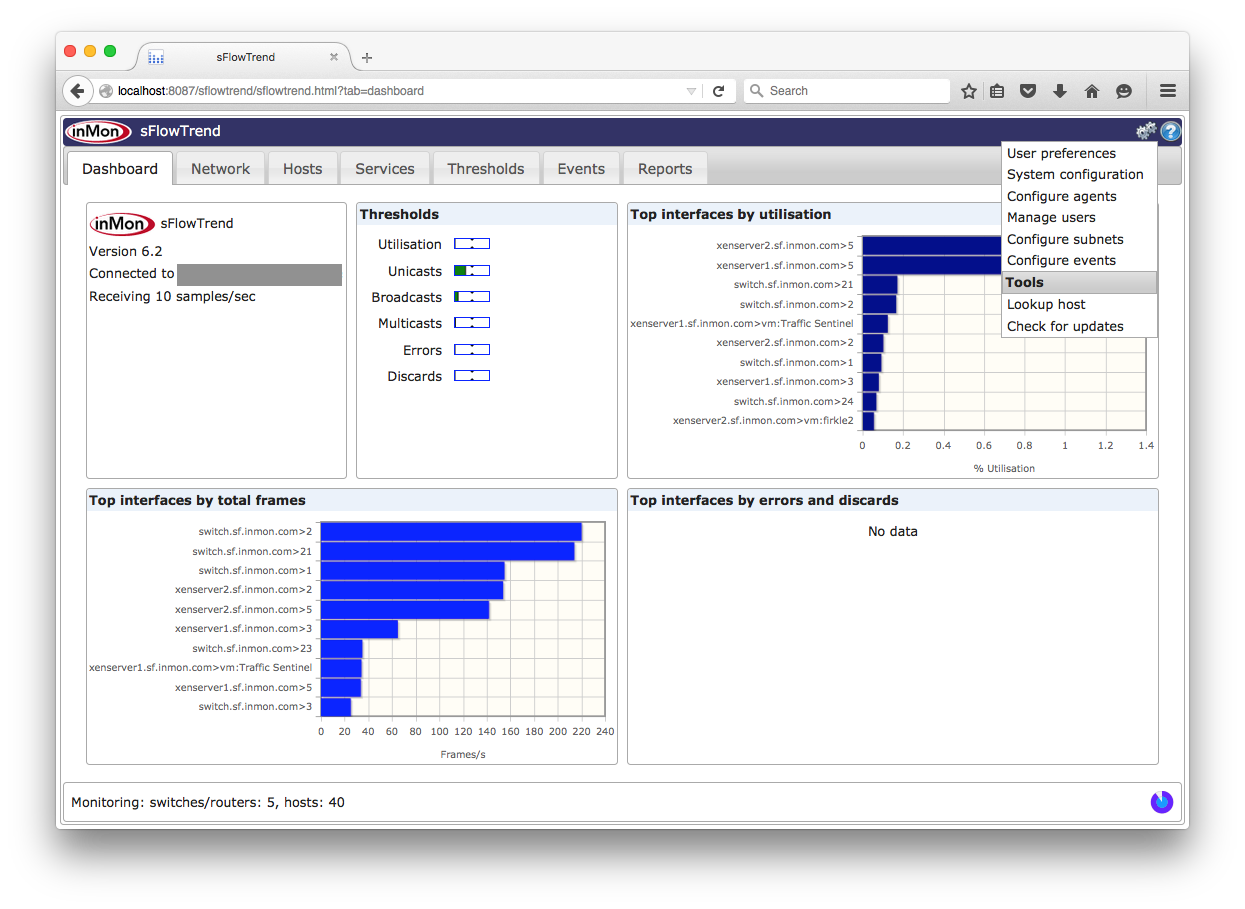Click the switch.sf.inmon.com>21 frames bar
Image resolution: width=1245 pixels, height=909 pixels.
[x=448, y=551]
